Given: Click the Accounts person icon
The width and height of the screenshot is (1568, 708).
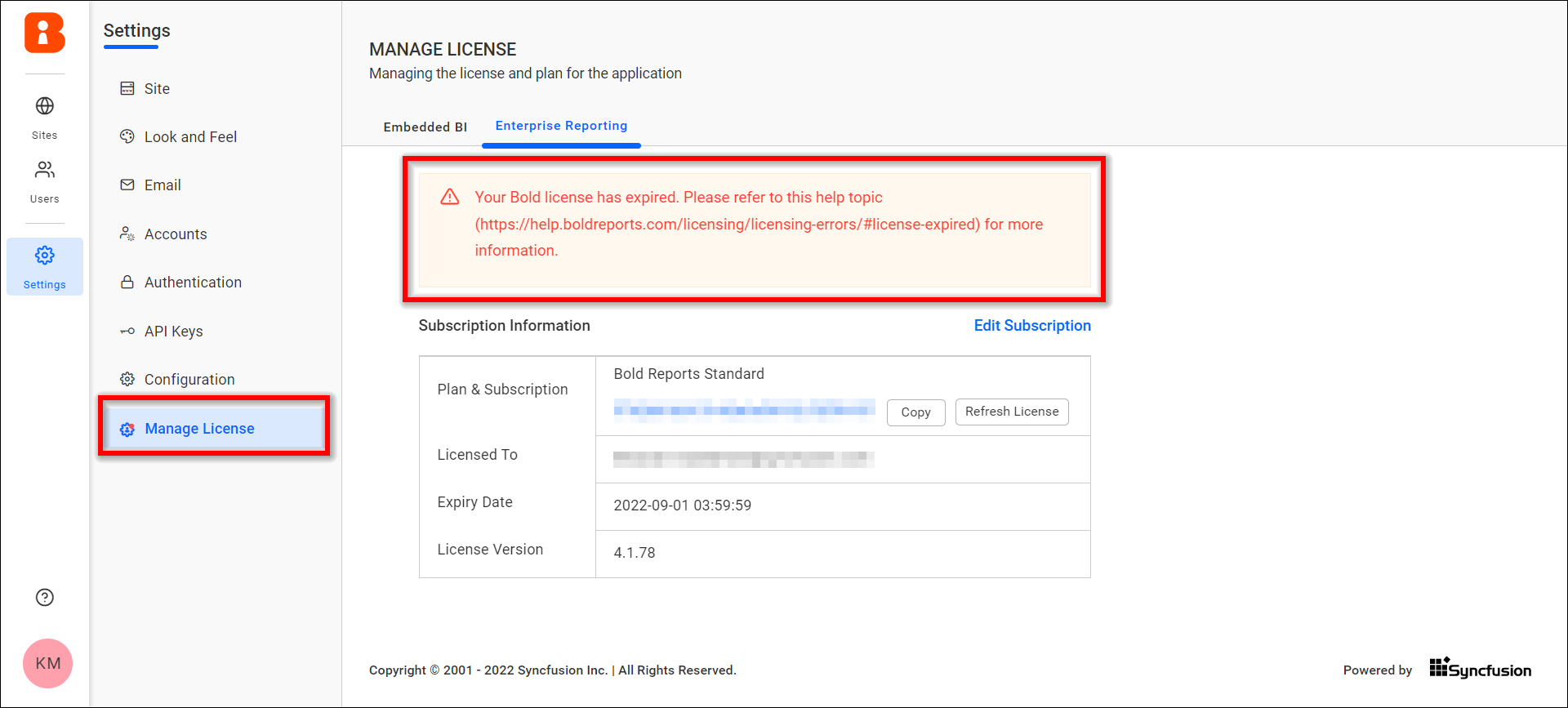Looking at the screenshot, I should coord(127,234).
